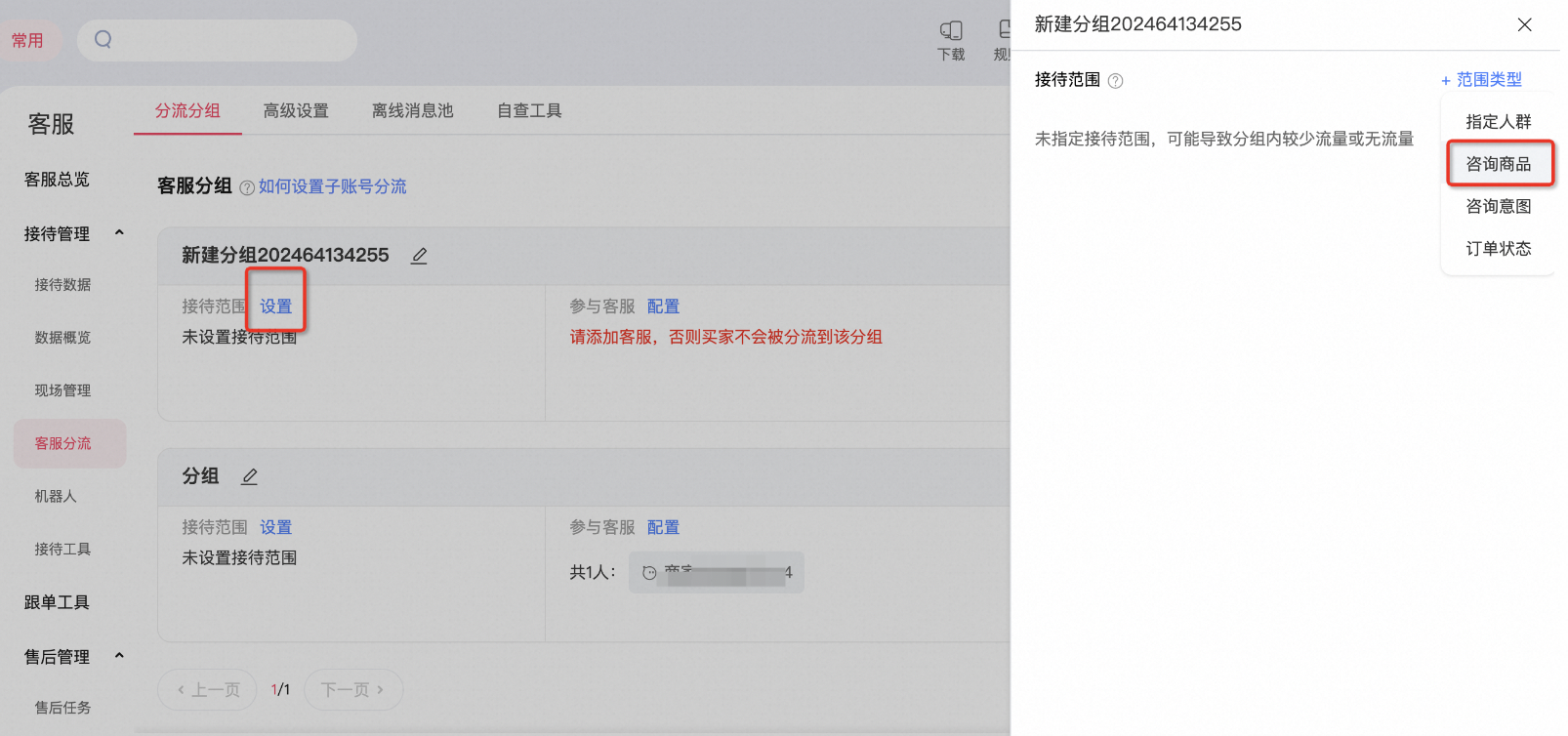
Task: Click 配置 for 分组 参与客服
Action: click(x=663, y=527)
